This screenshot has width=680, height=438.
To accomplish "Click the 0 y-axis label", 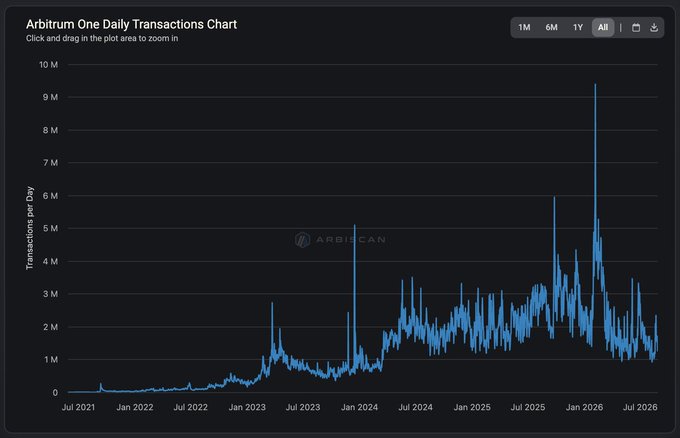I will click(55, 392).
